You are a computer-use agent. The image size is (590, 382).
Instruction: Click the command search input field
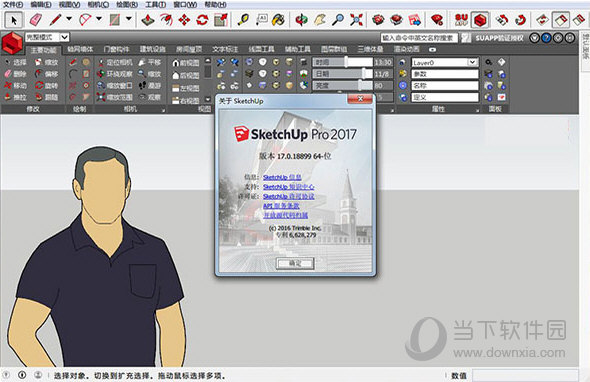coord(420,38)
